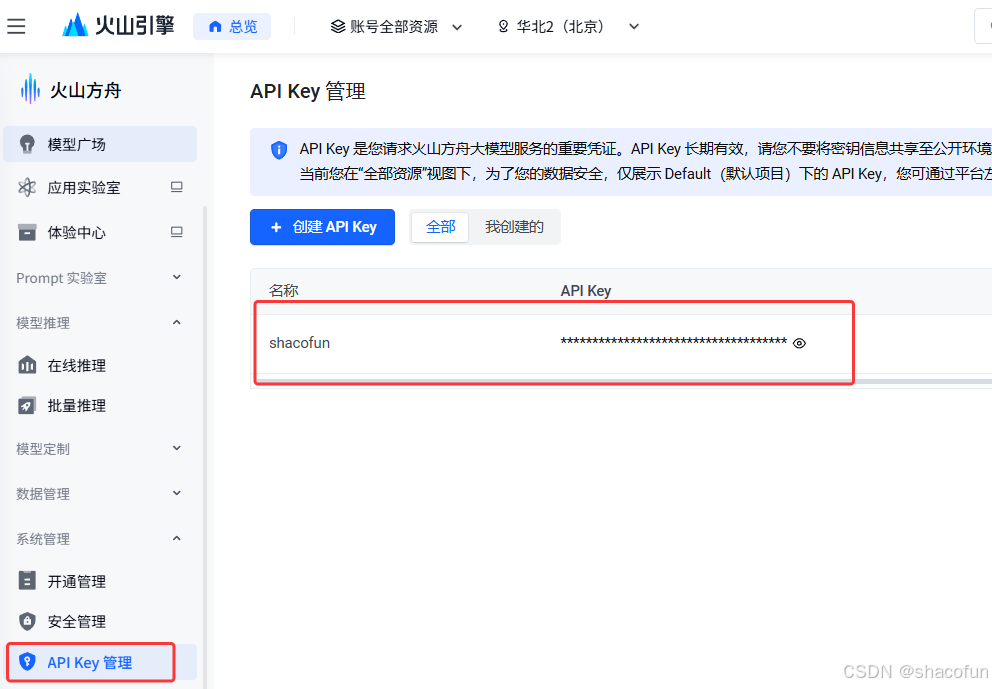This screenshot has height=689, width=992.
Task: Click the 创建 API Key button
Action: (322, 227)
